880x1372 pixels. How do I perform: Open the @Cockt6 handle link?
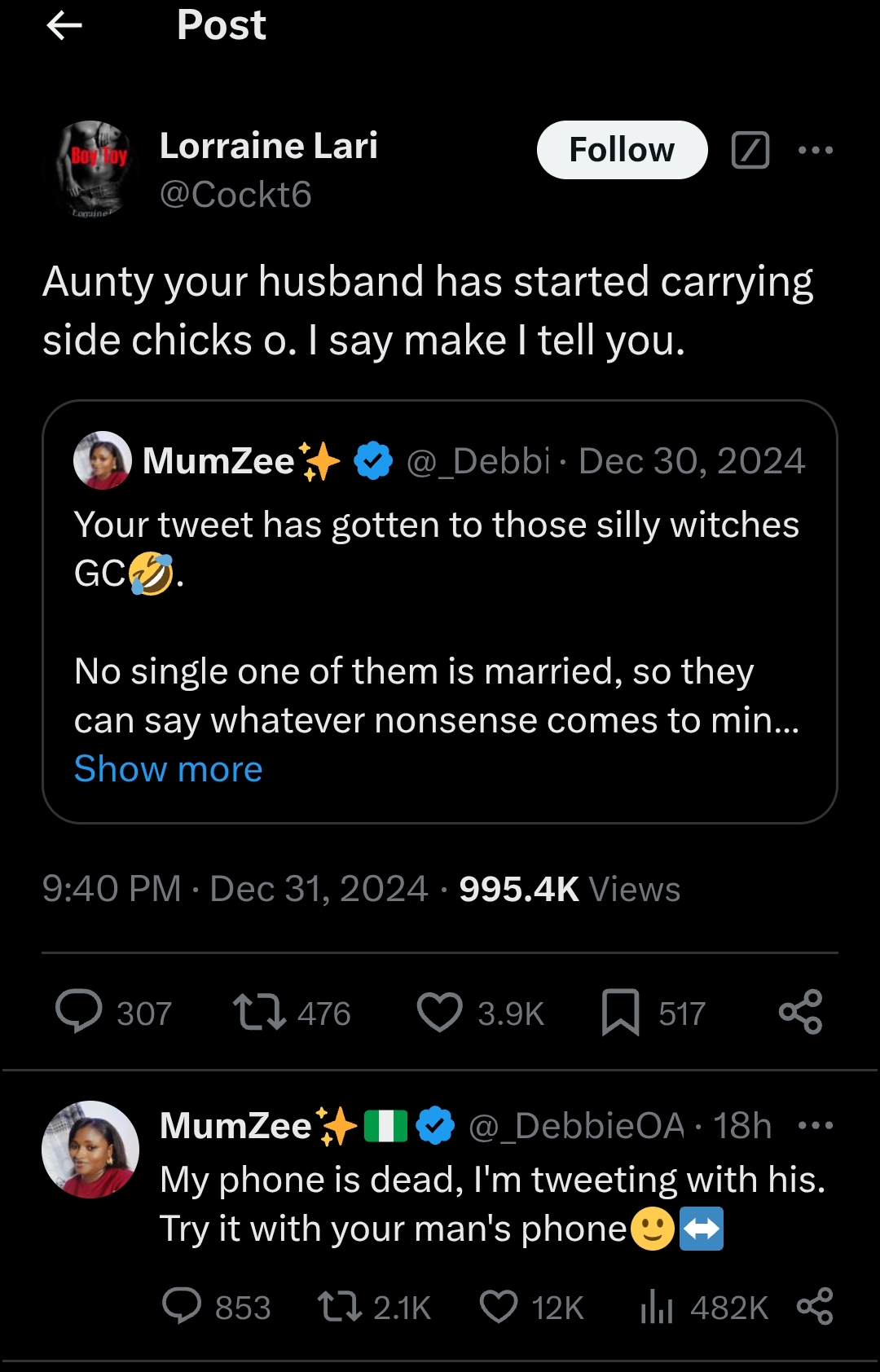[235, 195]
